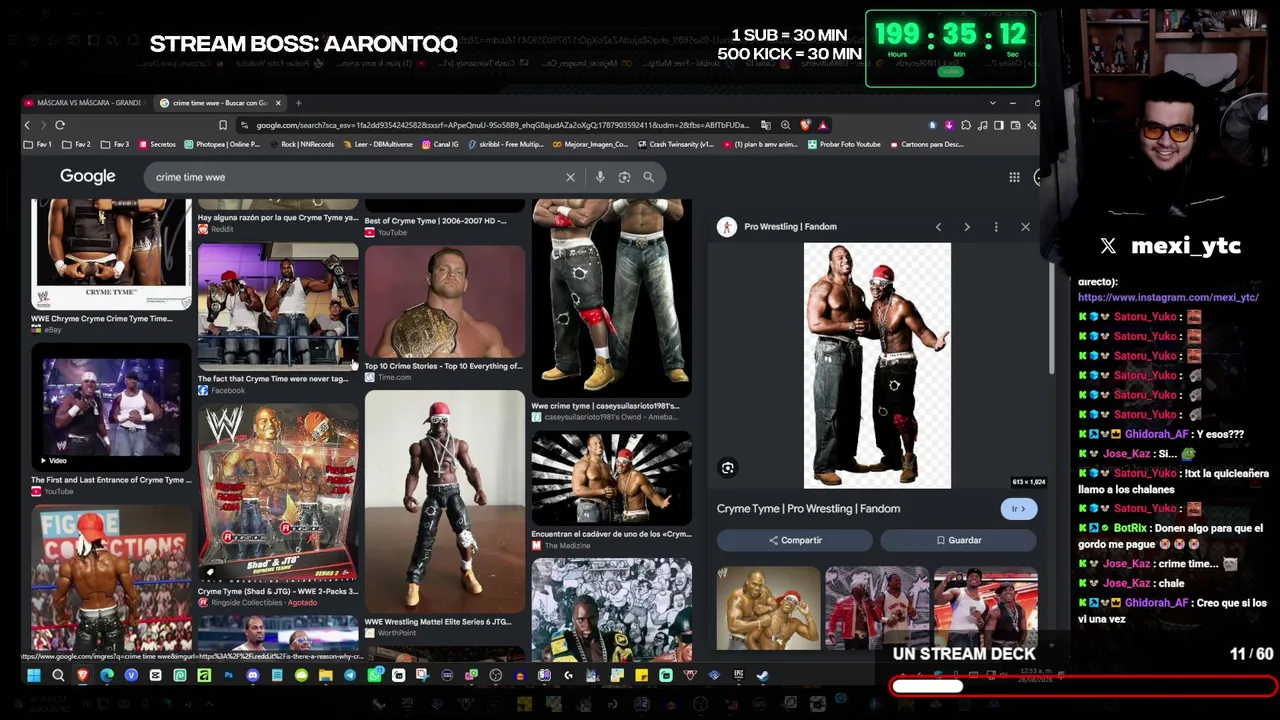Open the skribbl bookmark
The width and height of the screenshot is (1280, 720).
[x=506, y=144]
